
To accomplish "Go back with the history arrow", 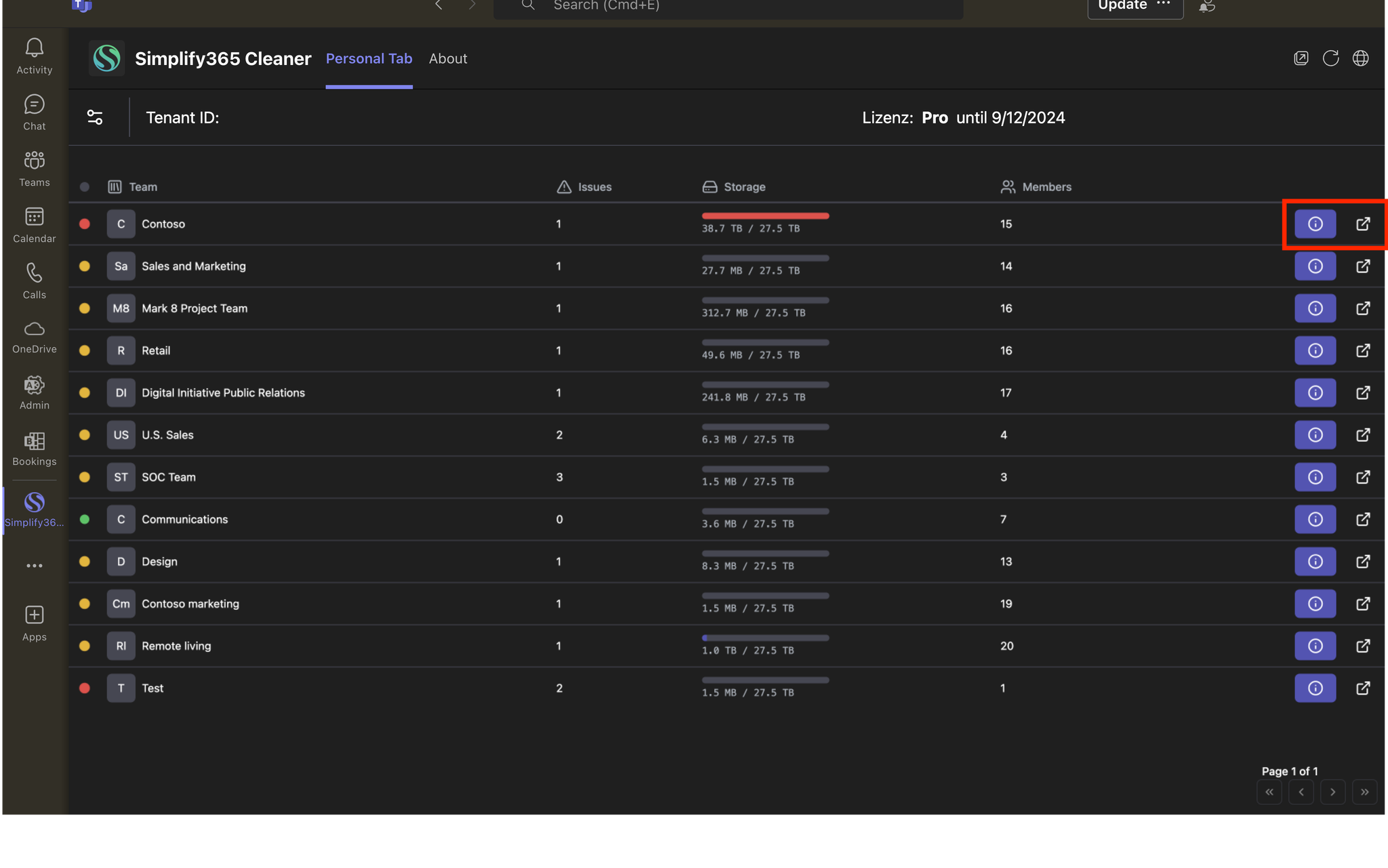I will pos(438,5).
